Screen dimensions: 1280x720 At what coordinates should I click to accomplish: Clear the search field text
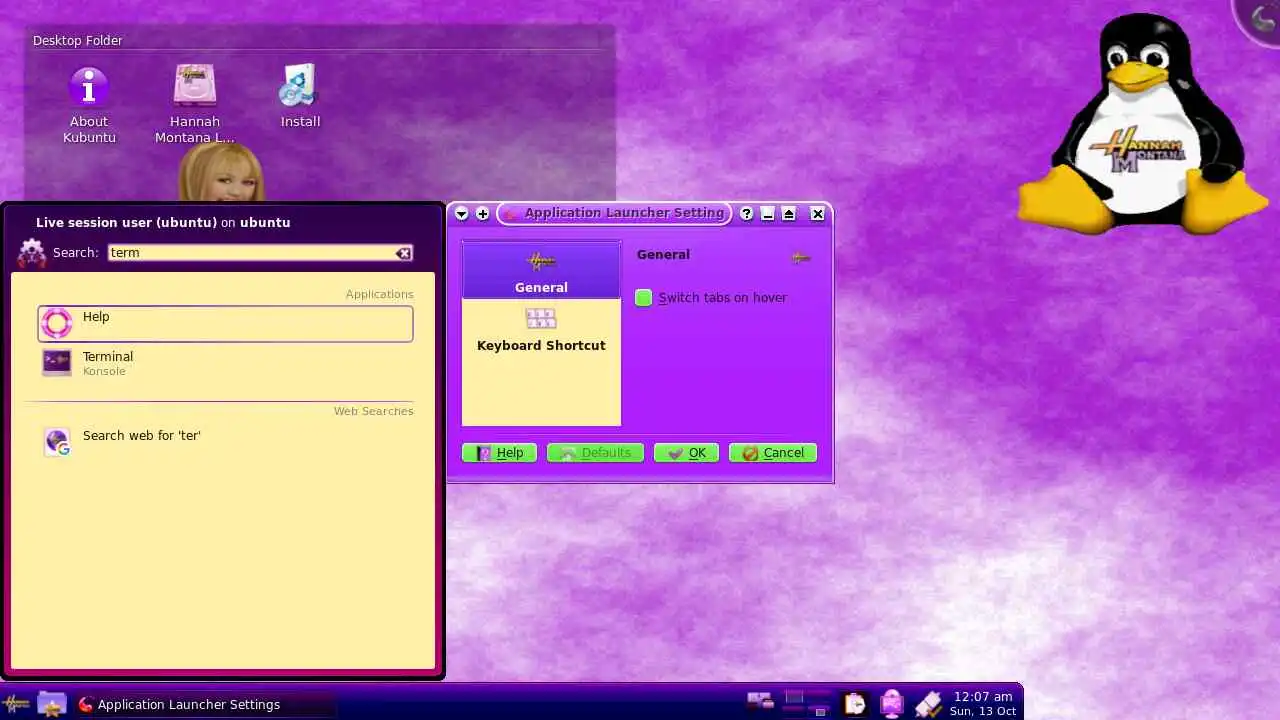(403, 253)
